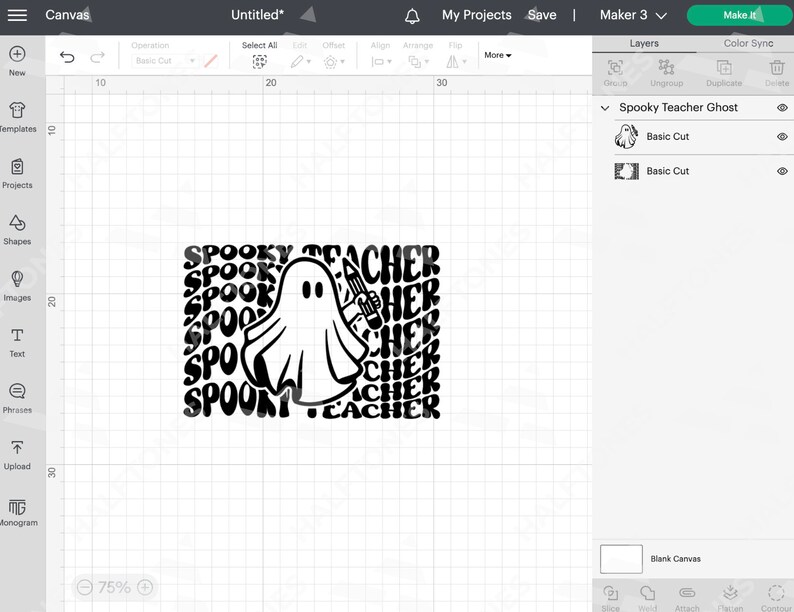Undo the last action

[x=67, y=57]
